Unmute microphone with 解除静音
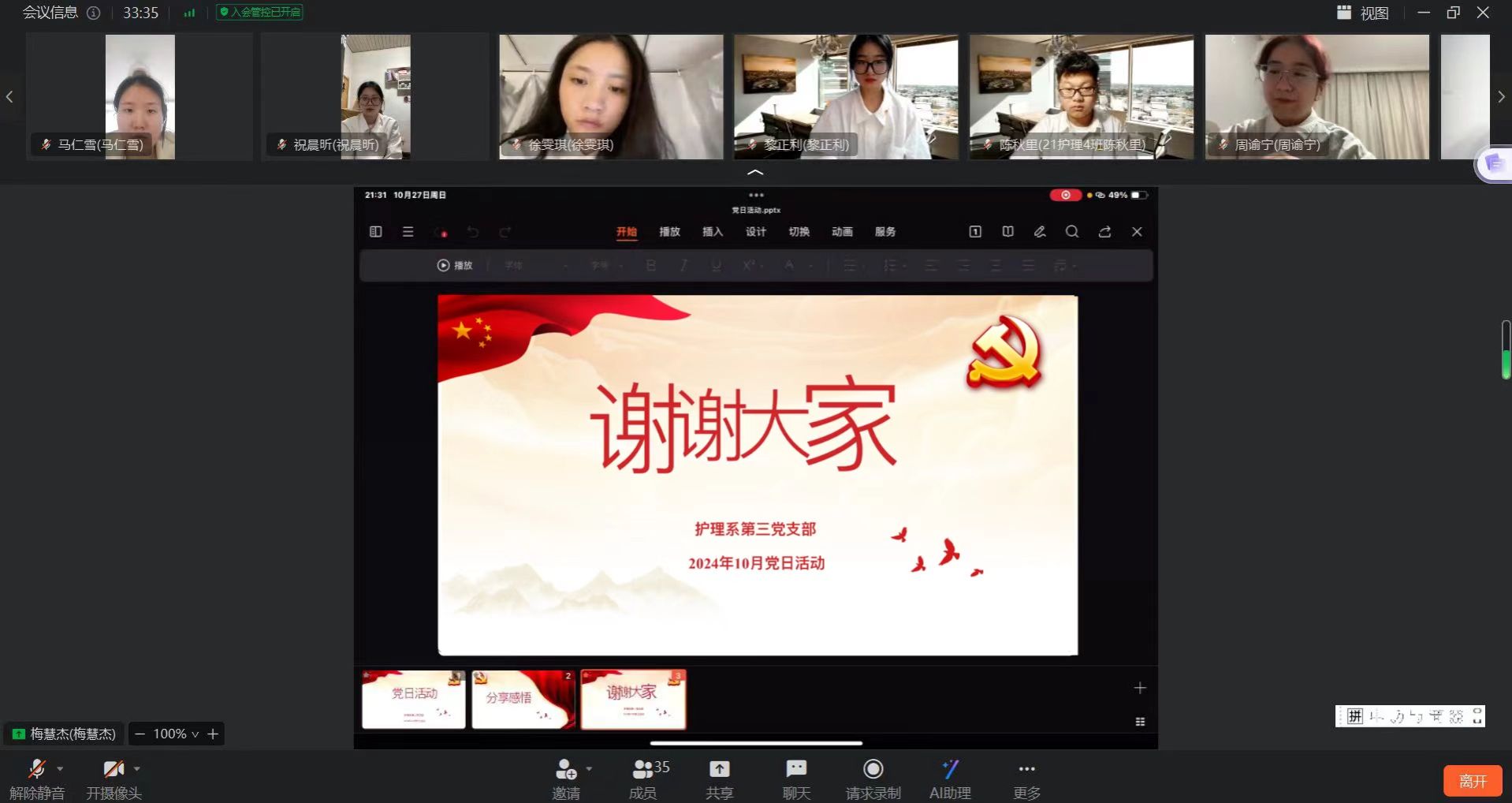This screenshot has width=1512, height=803. [x=36, y=769]
